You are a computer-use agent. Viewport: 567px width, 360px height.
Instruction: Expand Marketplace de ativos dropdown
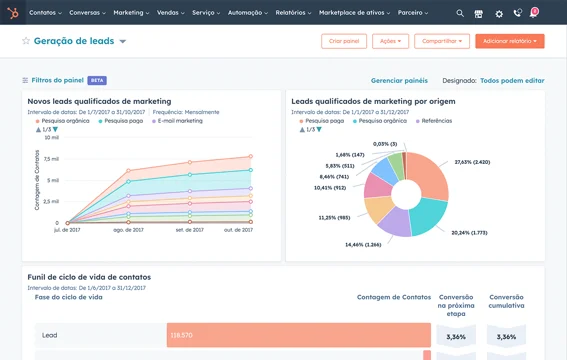[x=354, y=13]
